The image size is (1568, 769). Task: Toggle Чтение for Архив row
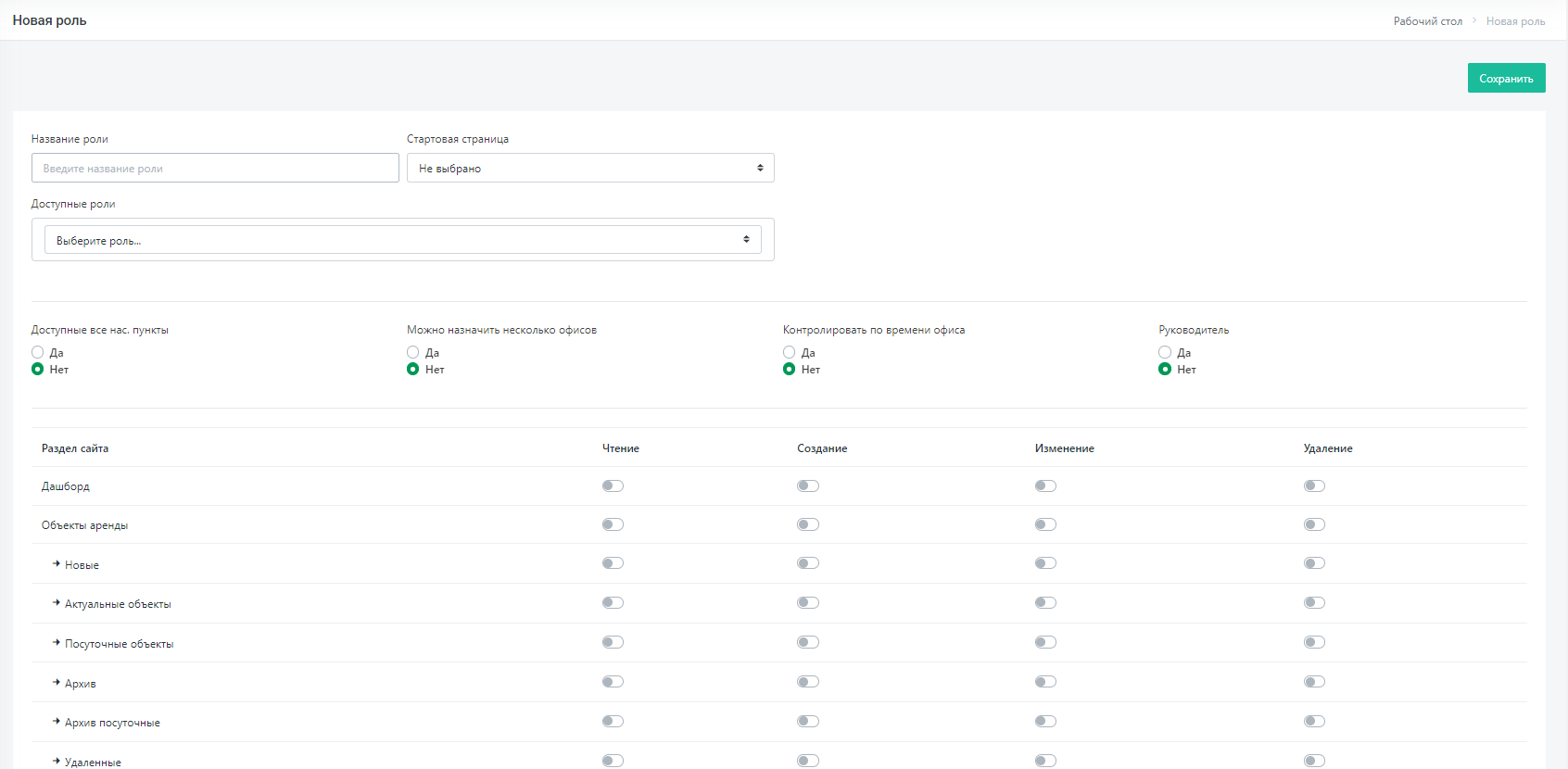pyautogui.click(x=613, y=682)
